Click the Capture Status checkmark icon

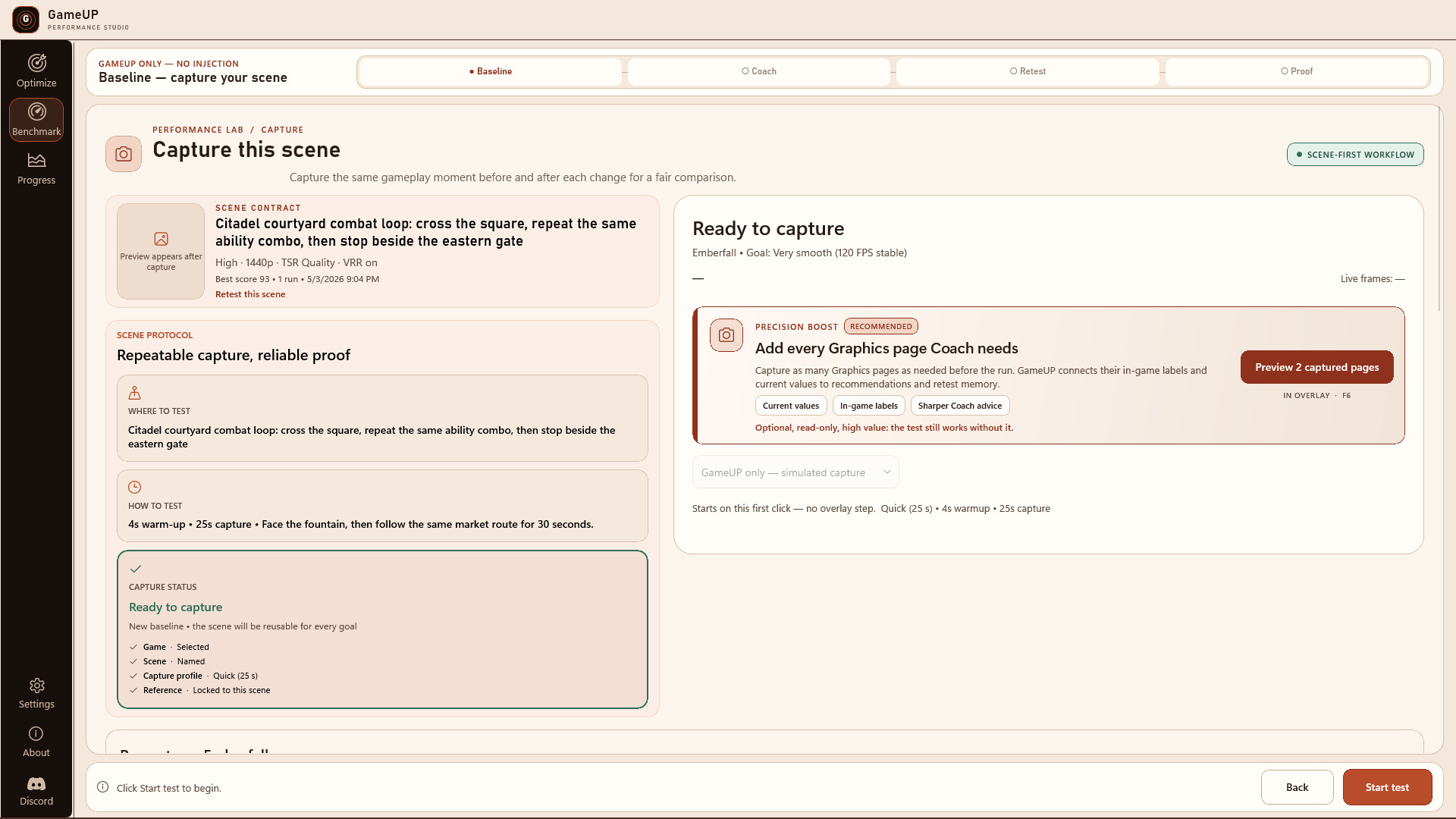[x=136, y=569]
